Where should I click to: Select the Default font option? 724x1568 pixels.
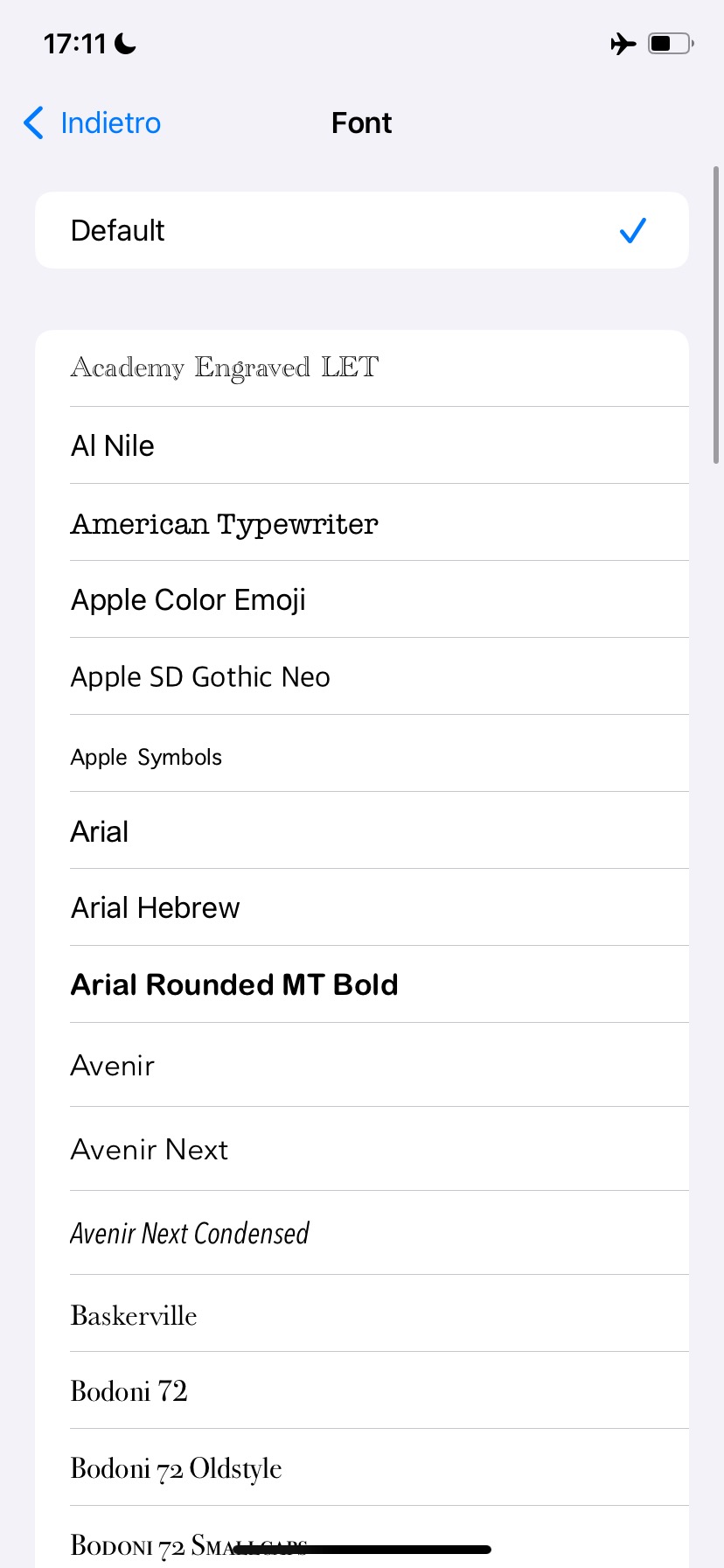(118, 230)
